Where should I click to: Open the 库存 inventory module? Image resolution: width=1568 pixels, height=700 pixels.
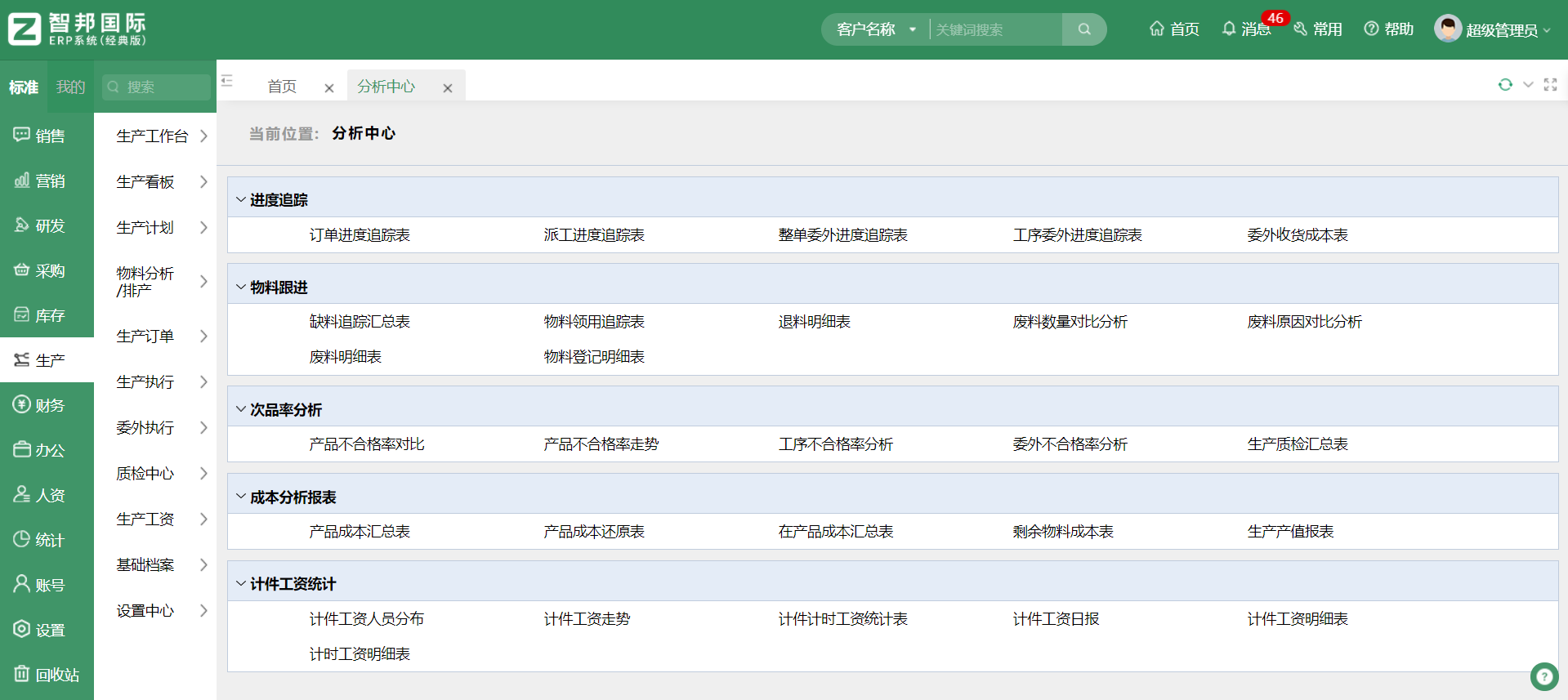point(47,315)
